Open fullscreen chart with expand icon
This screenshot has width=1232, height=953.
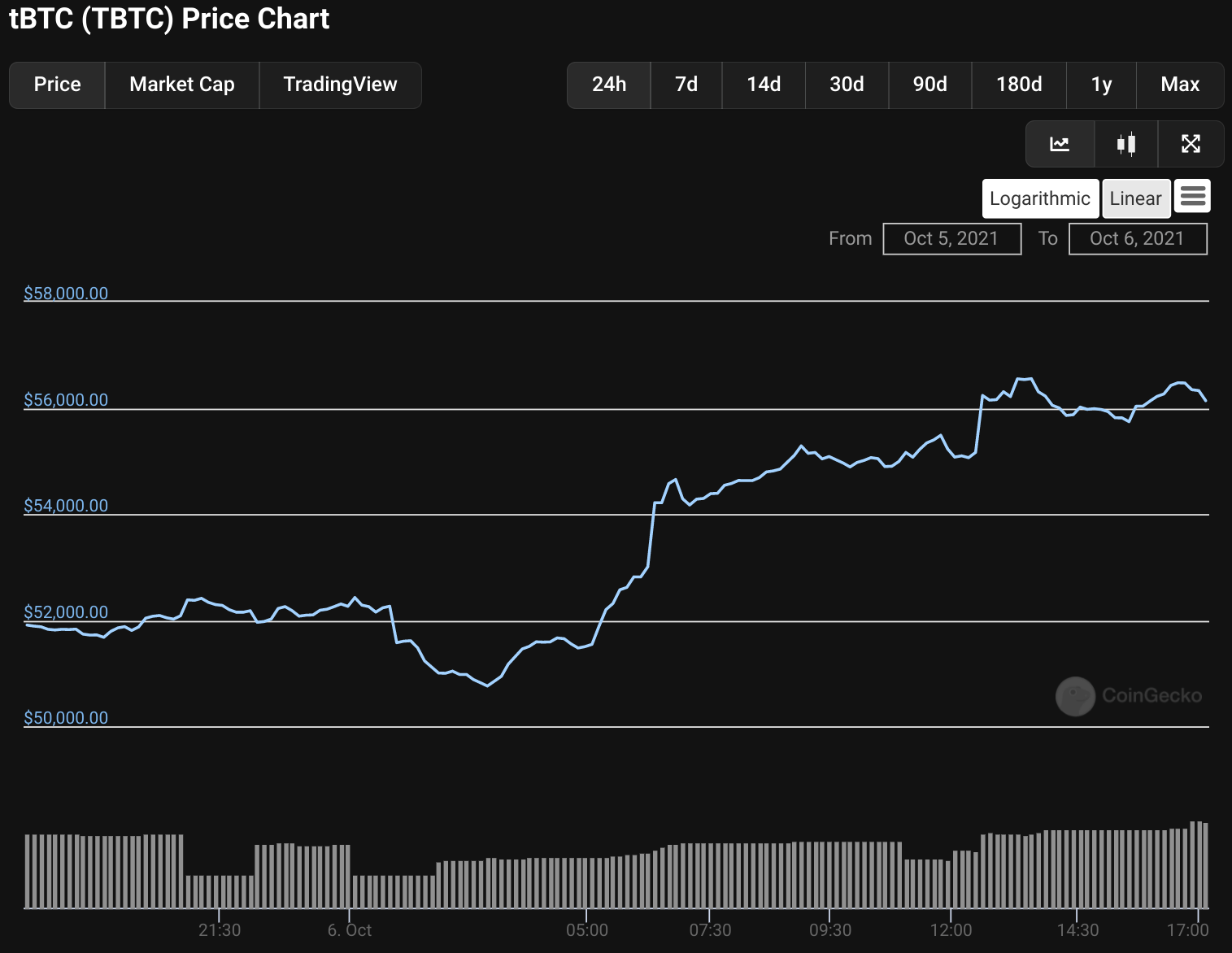click(1191, 144)
